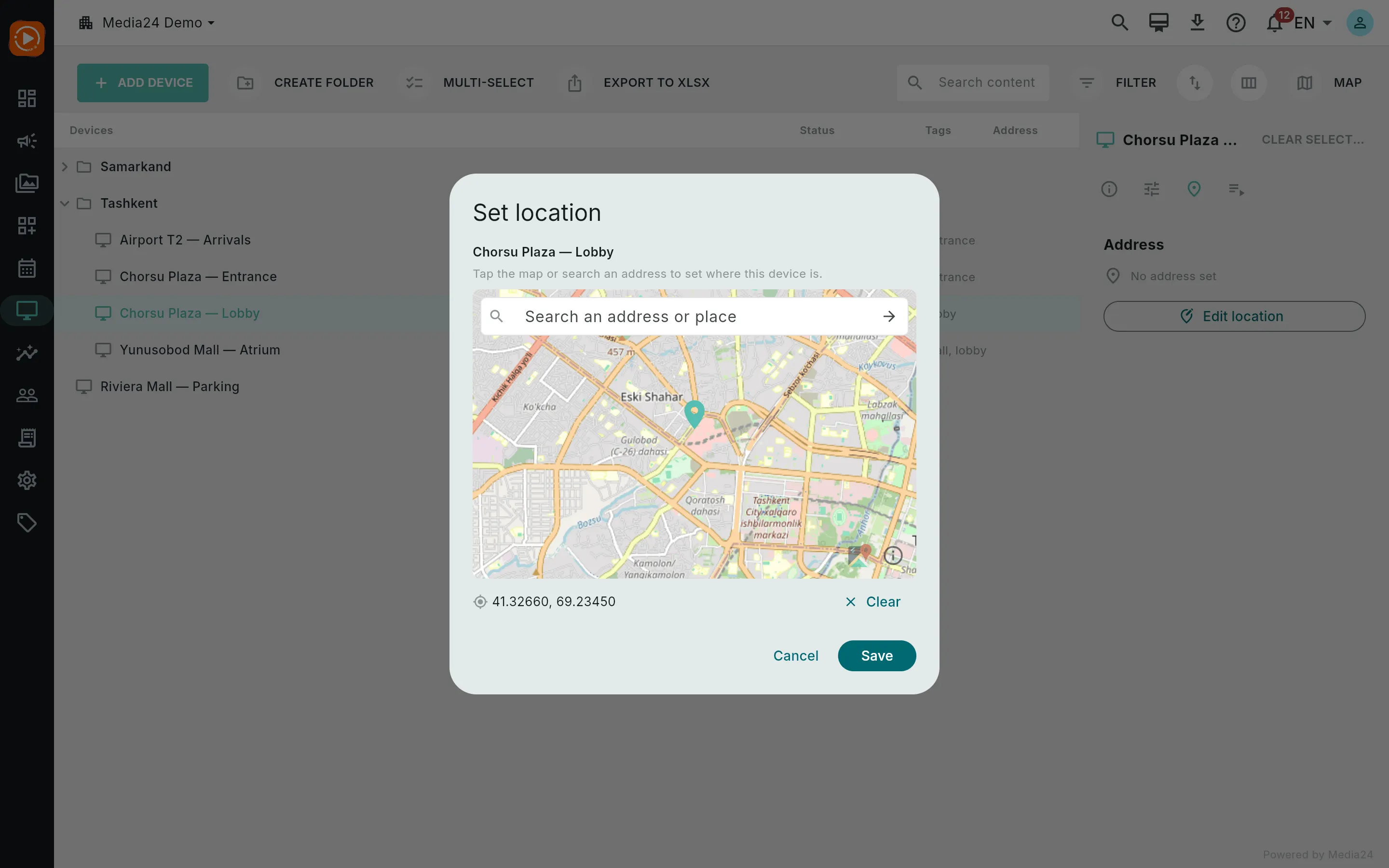
Task: Expand the Samarkand folder
Action: 65,166
